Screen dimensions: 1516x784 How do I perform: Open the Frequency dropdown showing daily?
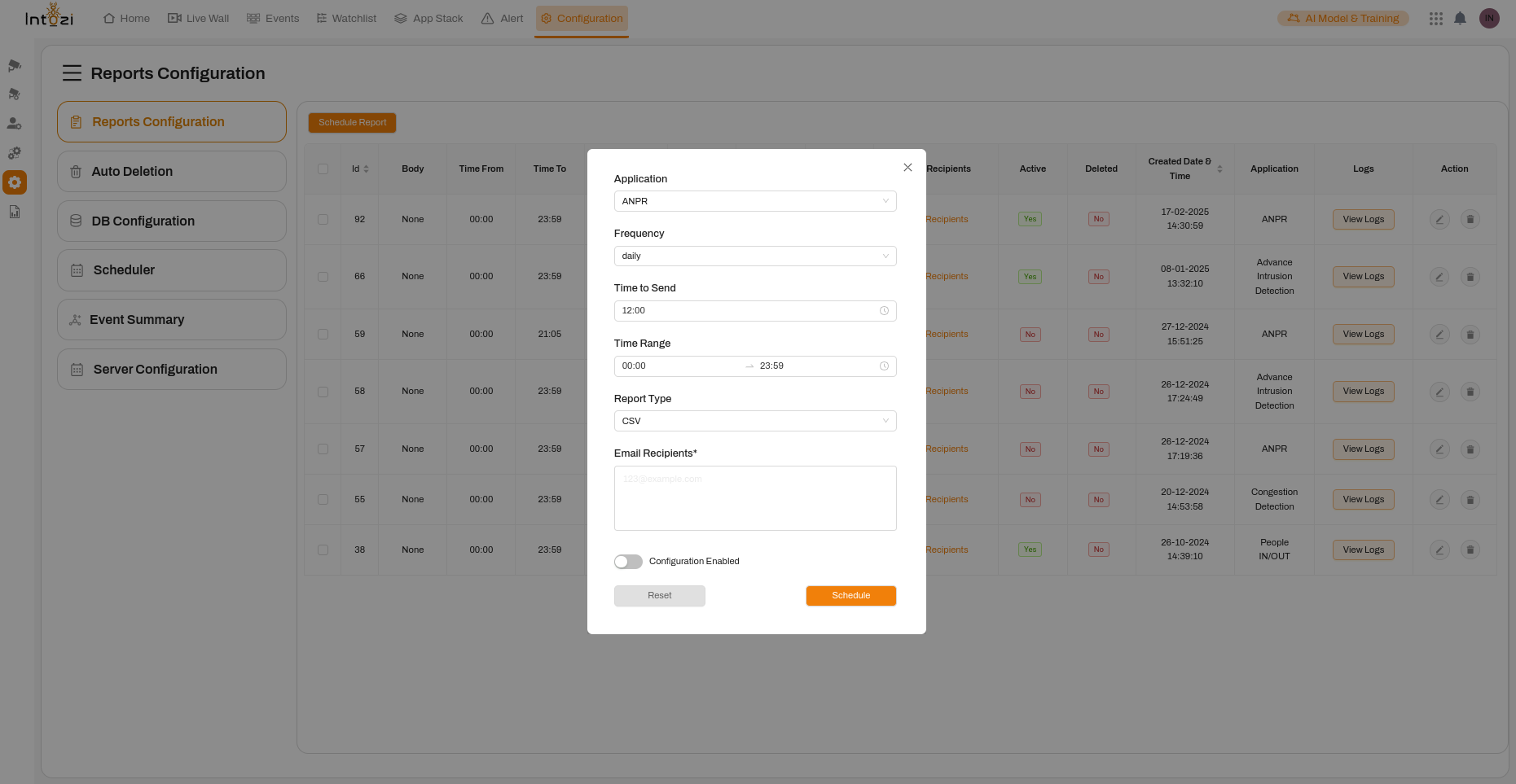754,256
